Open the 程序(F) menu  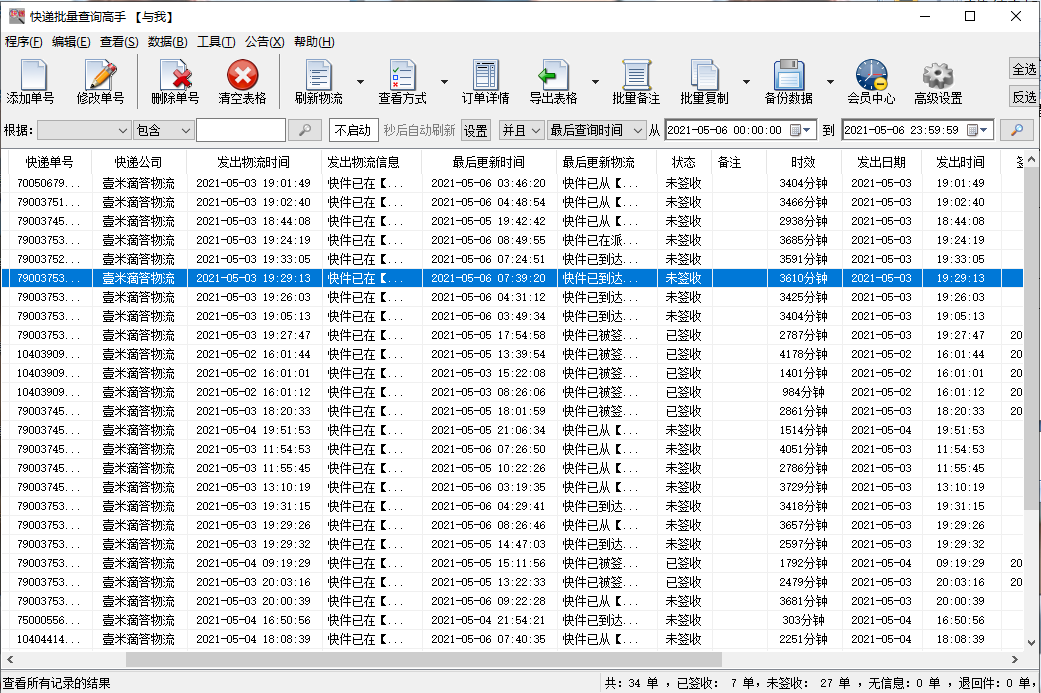(23, 42)
